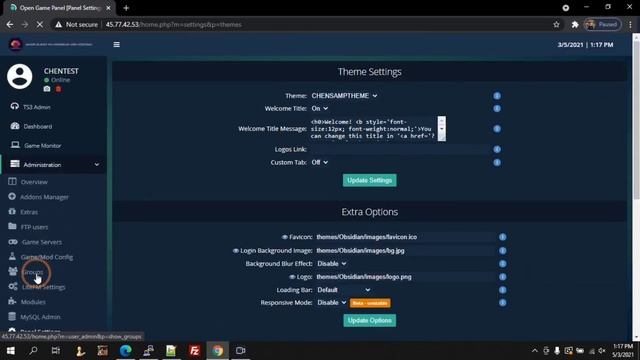Screen dimensions: 640x360
Task: Click the red logout icon under CHENTEST
Action: (58, 89)
